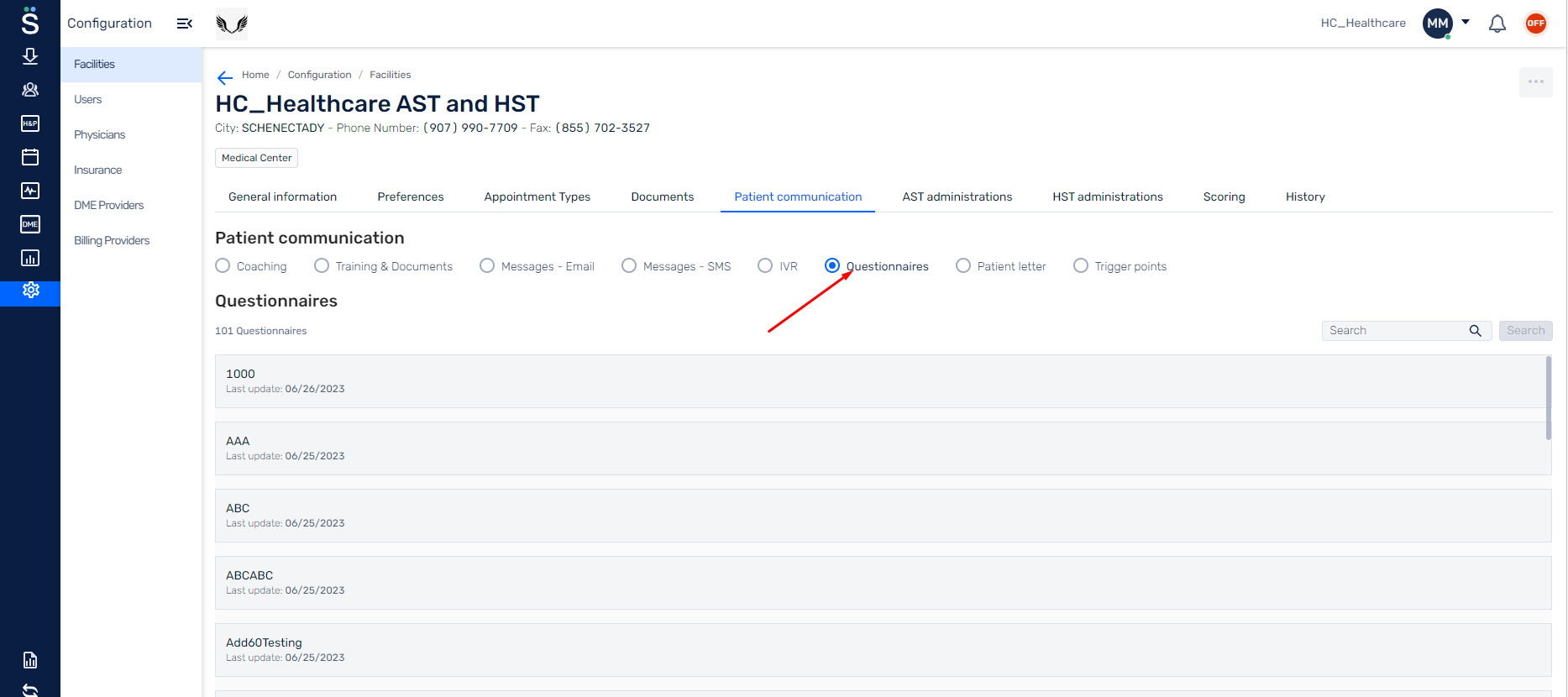Open the Patients people icon in sidebar

[x=30, y=90]
